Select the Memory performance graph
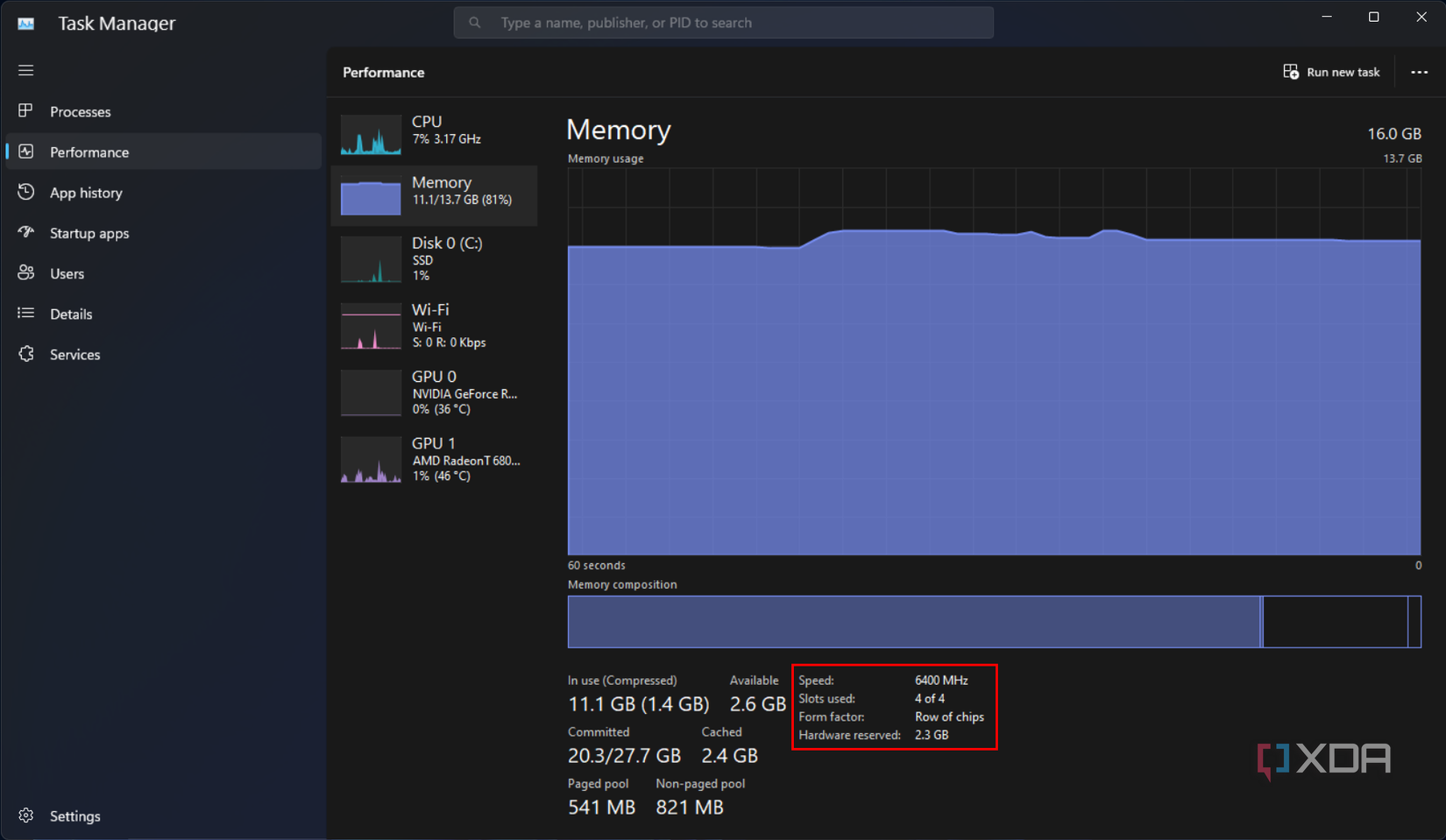 [x=436, y=194]
